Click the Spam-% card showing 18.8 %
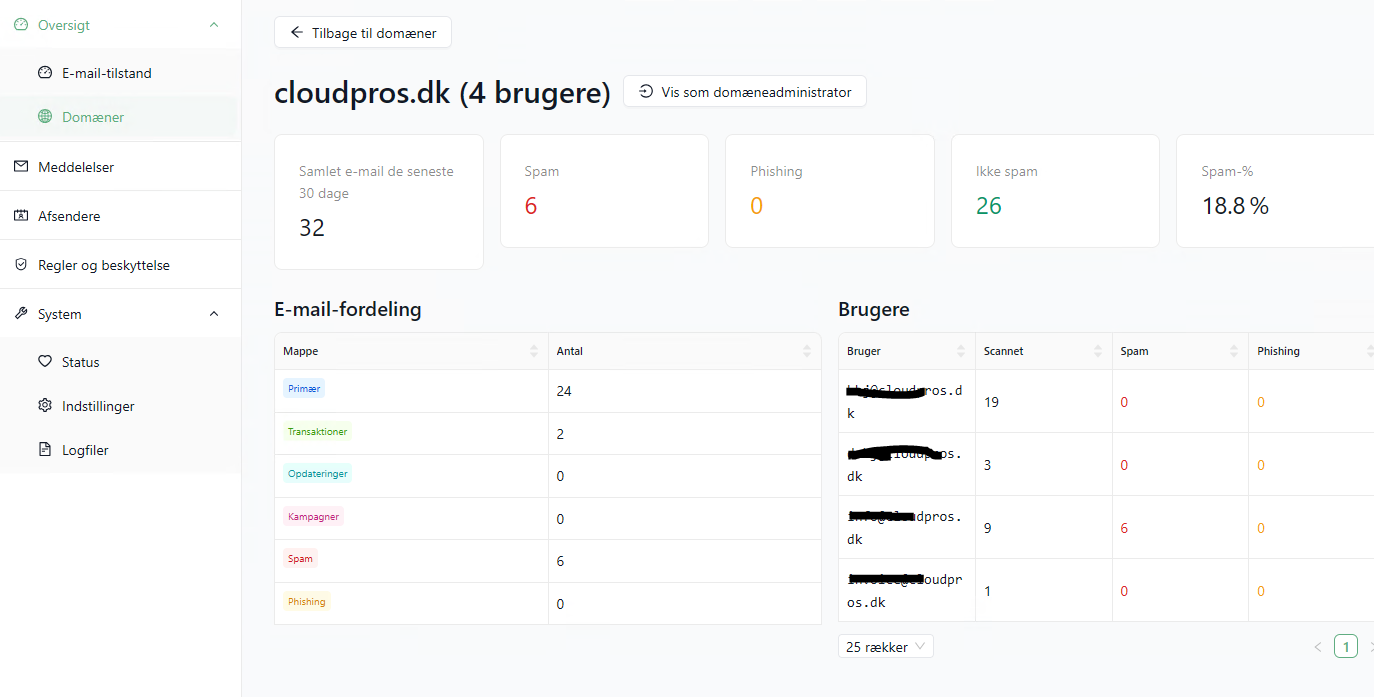This screenshot has width=1374, height=697. point(1276,191)
